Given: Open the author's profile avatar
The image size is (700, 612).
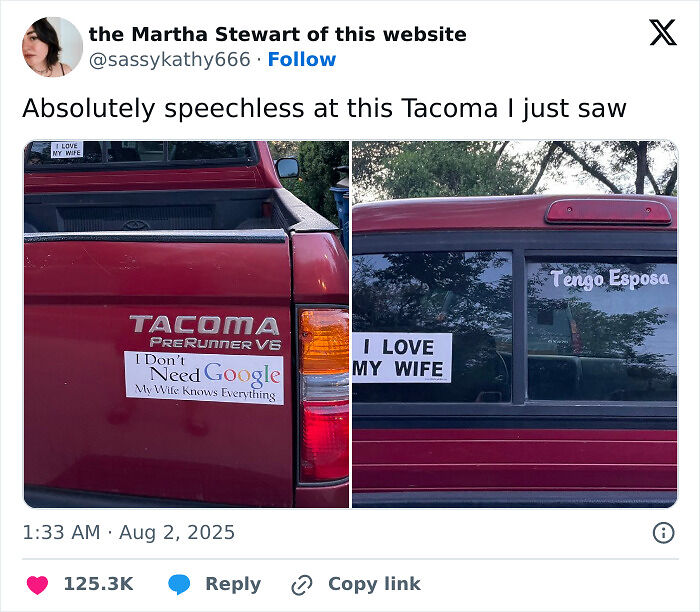Looking at the screenshot, I should [52, 47].
